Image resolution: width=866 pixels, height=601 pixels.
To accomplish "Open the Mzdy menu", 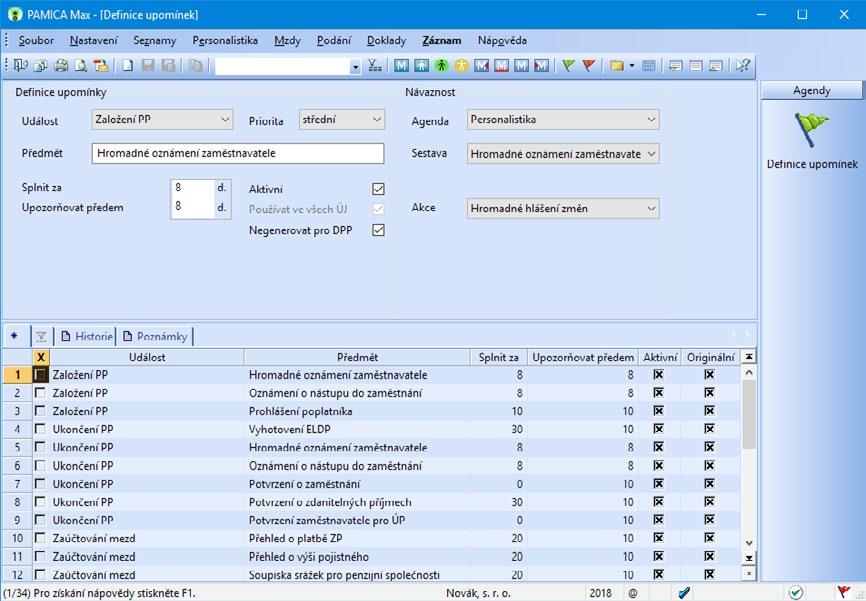I will tap(287, 40).
